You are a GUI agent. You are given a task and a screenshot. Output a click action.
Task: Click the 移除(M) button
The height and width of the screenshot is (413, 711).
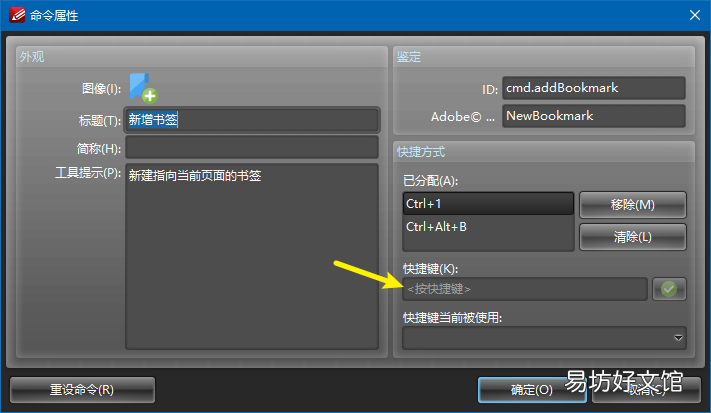click(x=633, y=205)
